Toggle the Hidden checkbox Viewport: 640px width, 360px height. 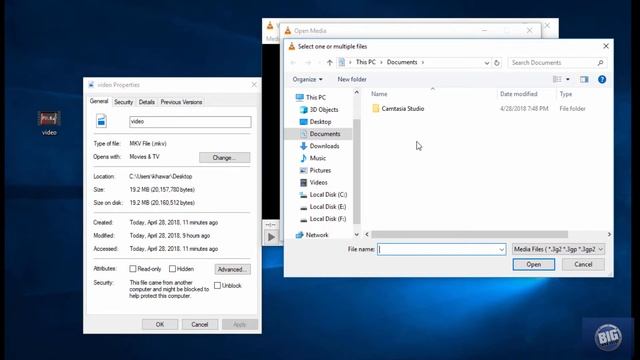(x=172, y=269)
